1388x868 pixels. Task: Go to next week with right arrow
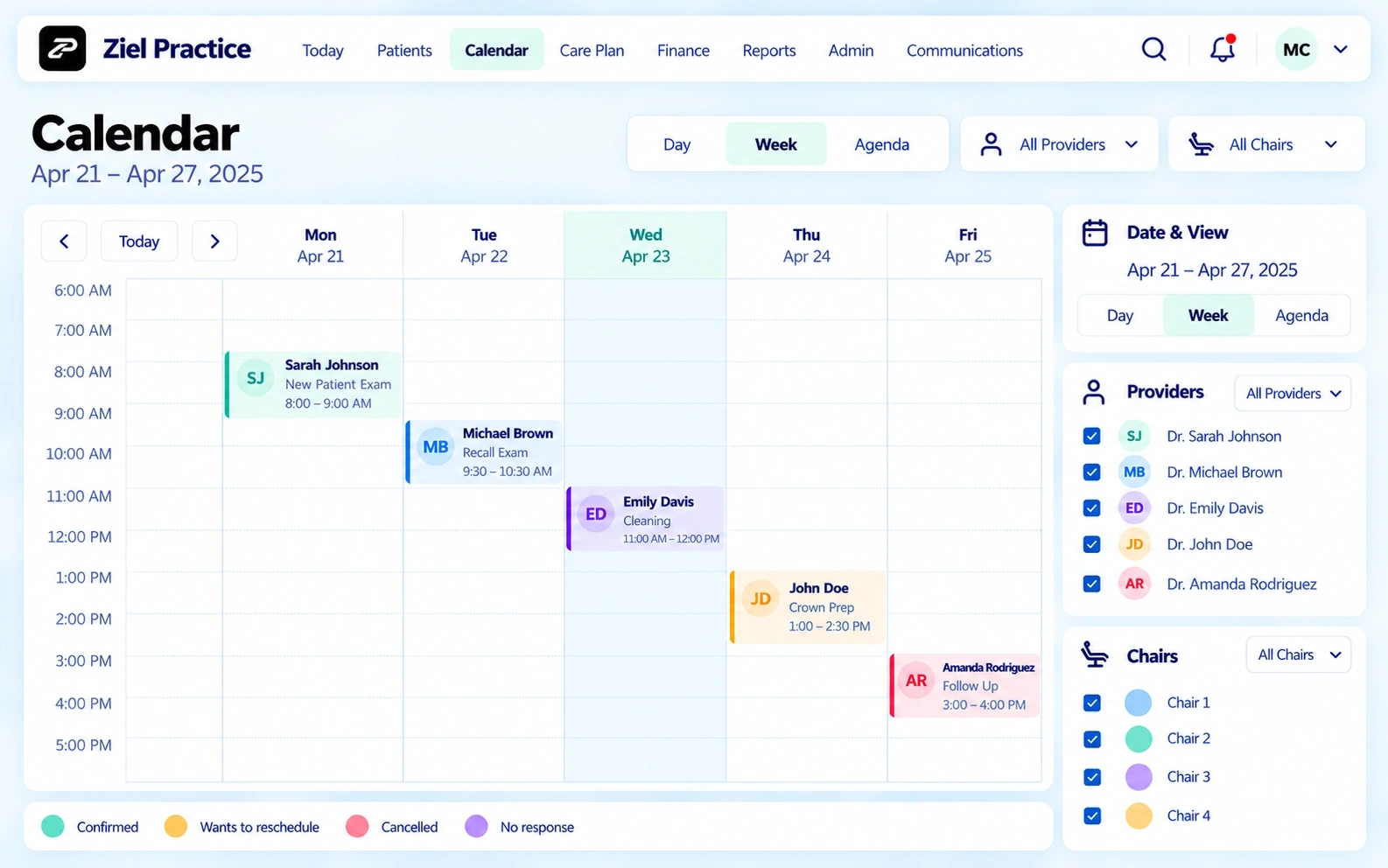pyautogui.click(x=214, y=241)
